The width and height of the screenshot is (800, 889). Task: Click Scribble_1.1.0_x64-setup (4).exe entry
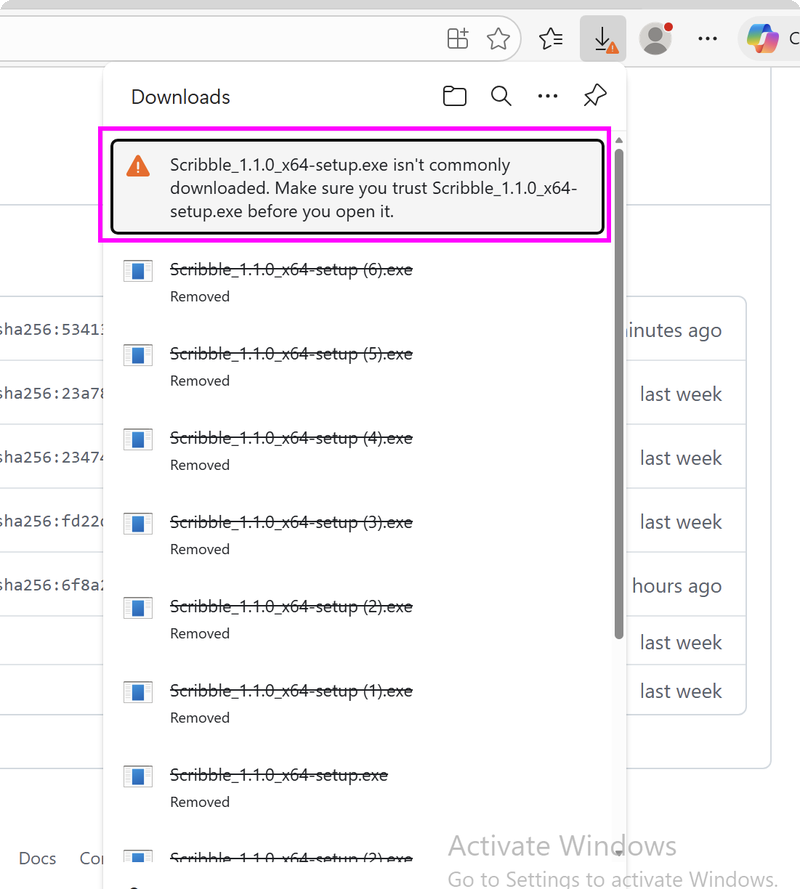coord(291,438)
